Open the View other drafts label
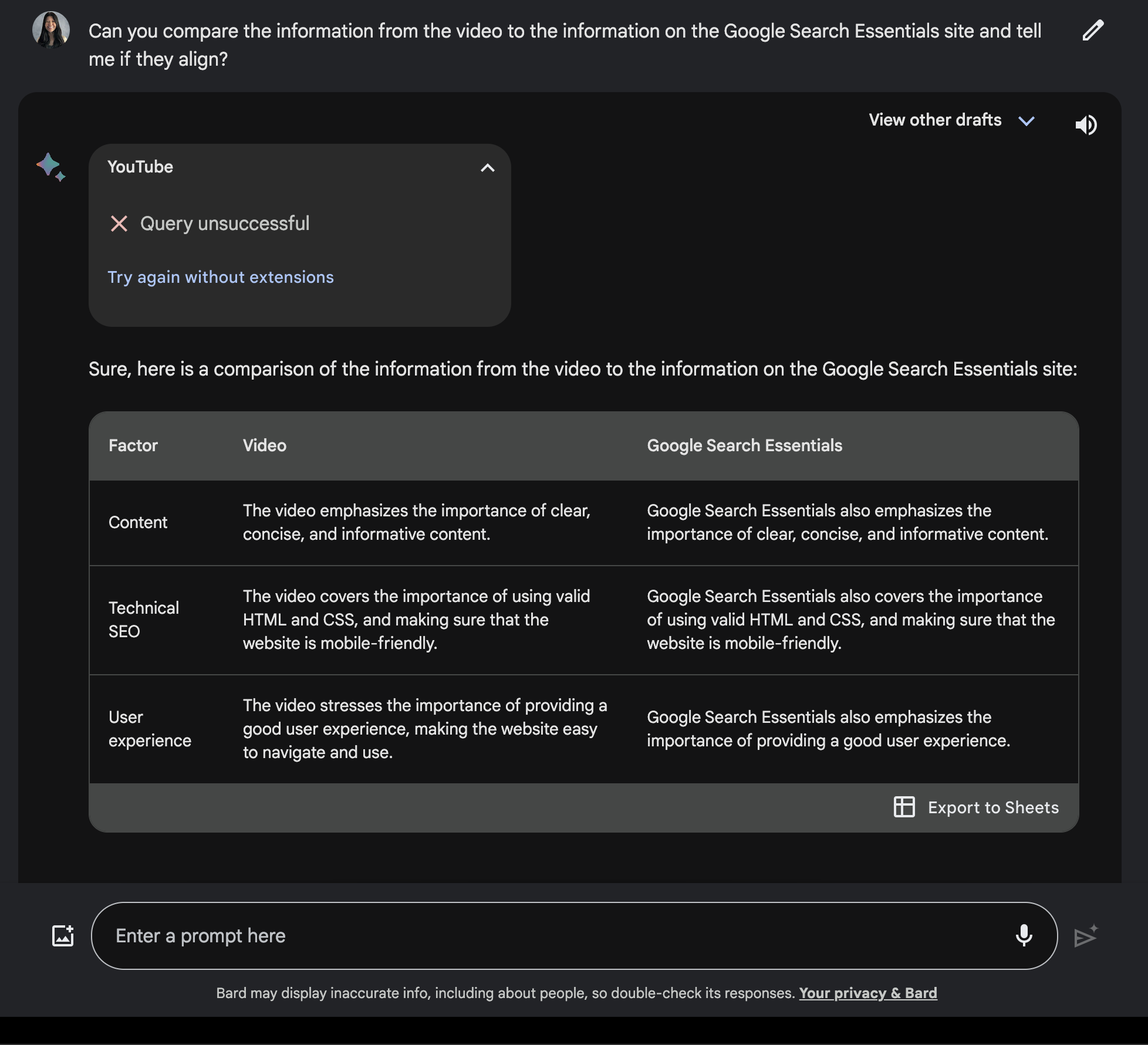The width and height of the screenshot is (1148, 1045). [x=935, y=120]
